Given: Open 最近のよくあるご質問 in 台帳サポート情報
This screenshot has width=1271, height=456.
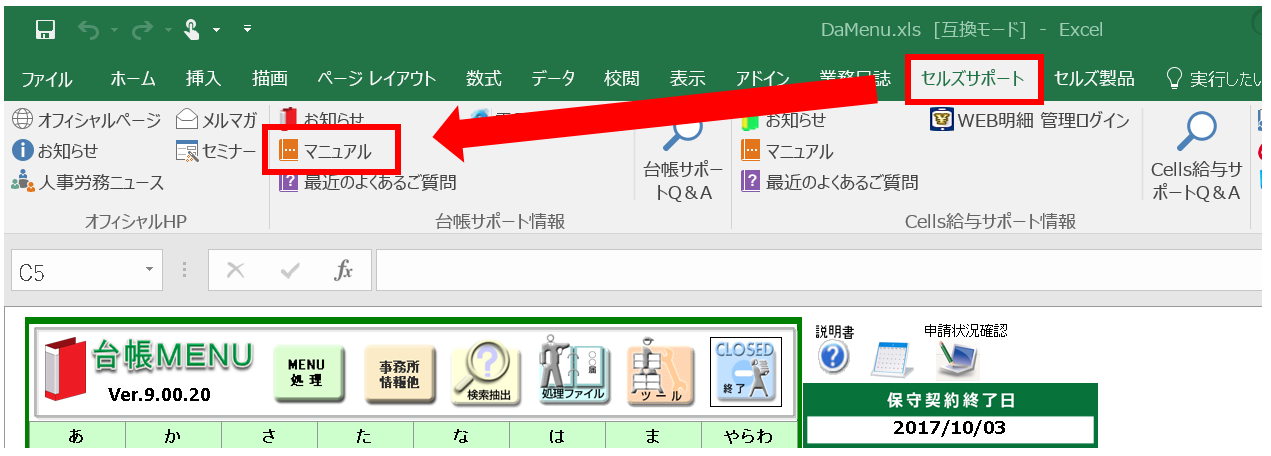Looking at the screenshot, I should click(367, 182).
